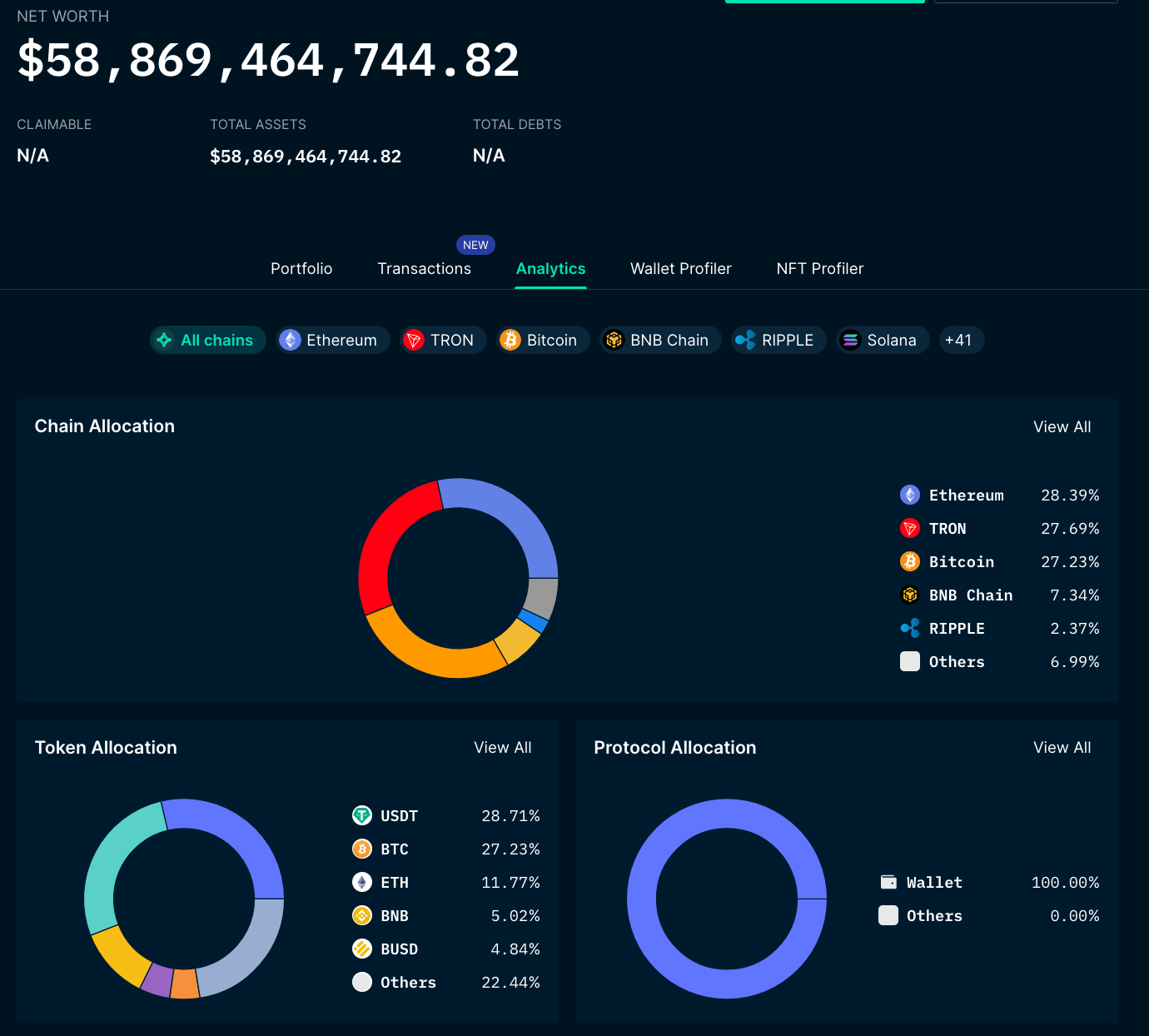Click the USDT 28.71% value

pyautogui.click(x=510, y=815)
